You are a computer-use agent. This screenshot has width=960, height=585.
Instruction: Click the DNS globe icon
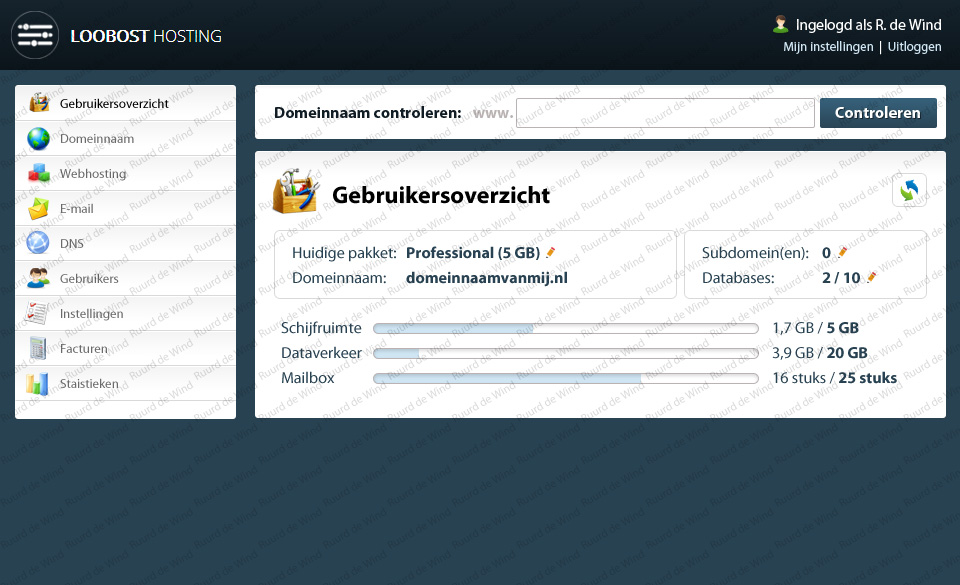coord(38,243)
